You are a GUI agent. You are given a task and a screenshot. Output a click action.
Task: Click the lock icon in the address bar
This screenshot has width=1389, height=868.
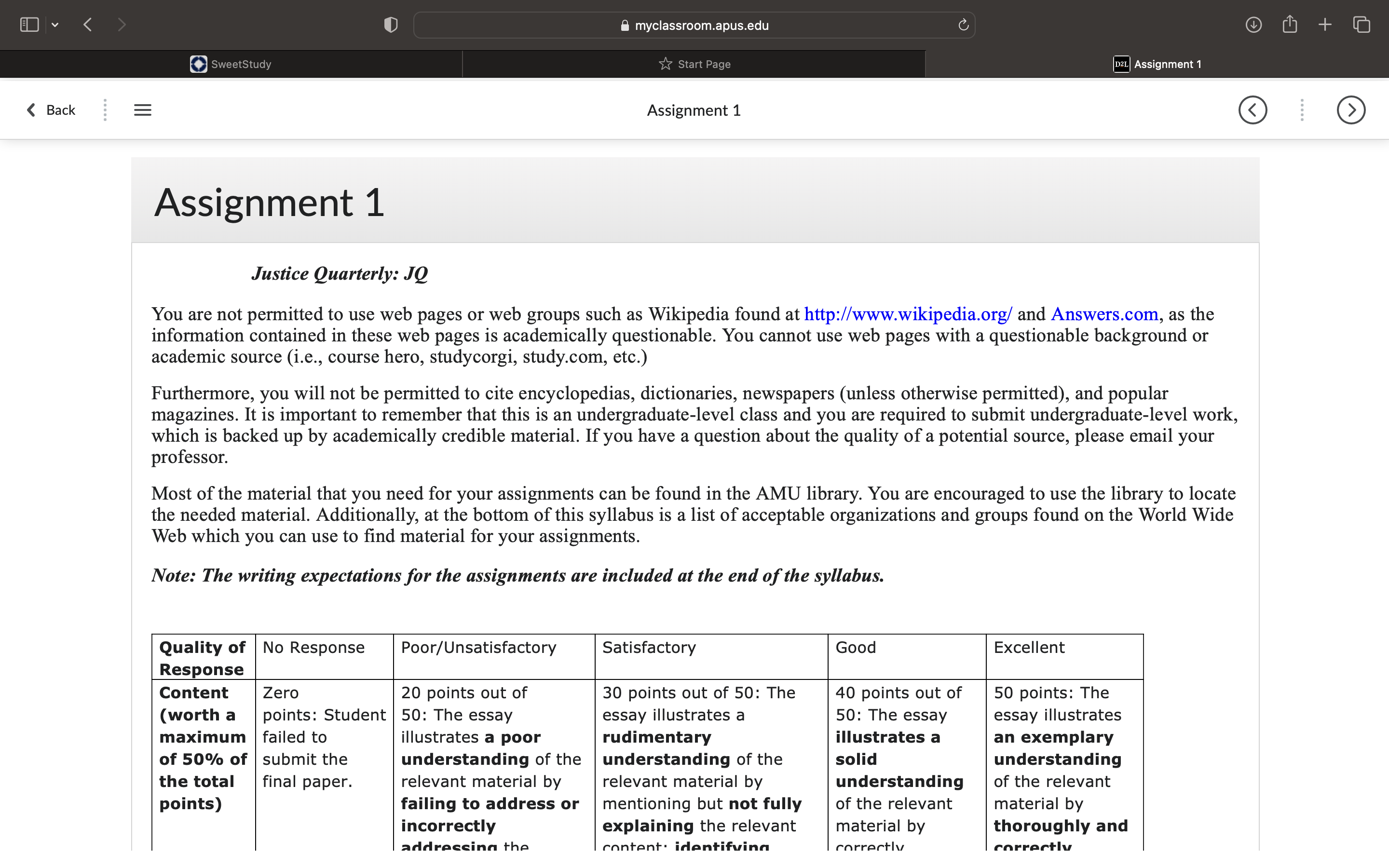pos(625,25)
